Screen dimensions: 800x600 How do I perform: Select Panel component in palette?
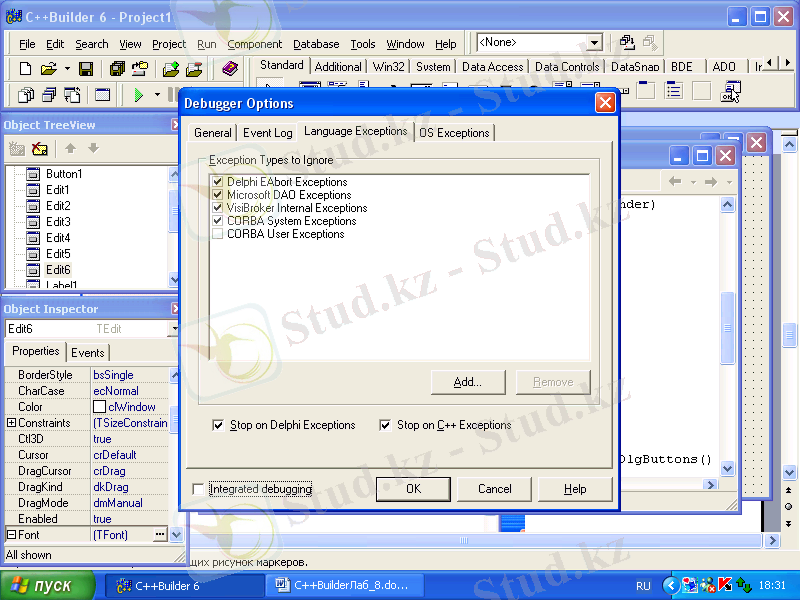pyautogui.click(x=702, y=91)
